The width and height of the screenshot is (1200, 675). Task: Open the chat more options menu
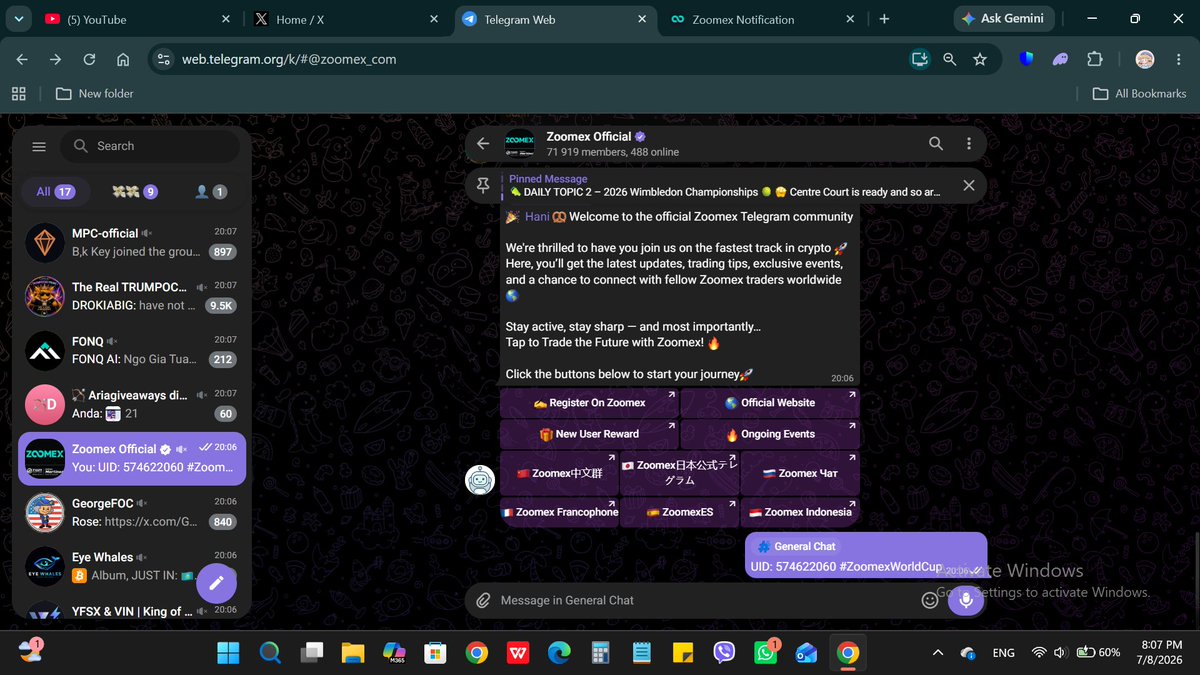tap(968, 144)
